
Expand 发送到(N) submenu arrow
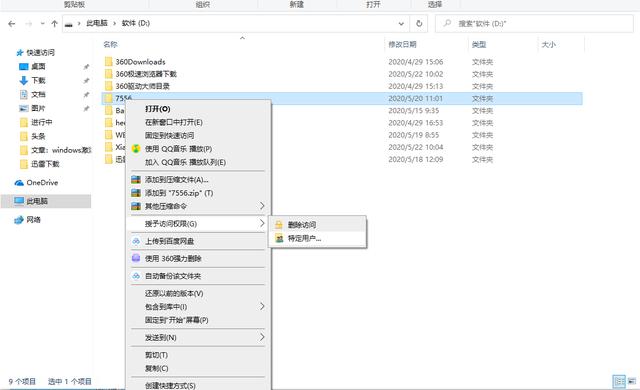coord(262,337)
